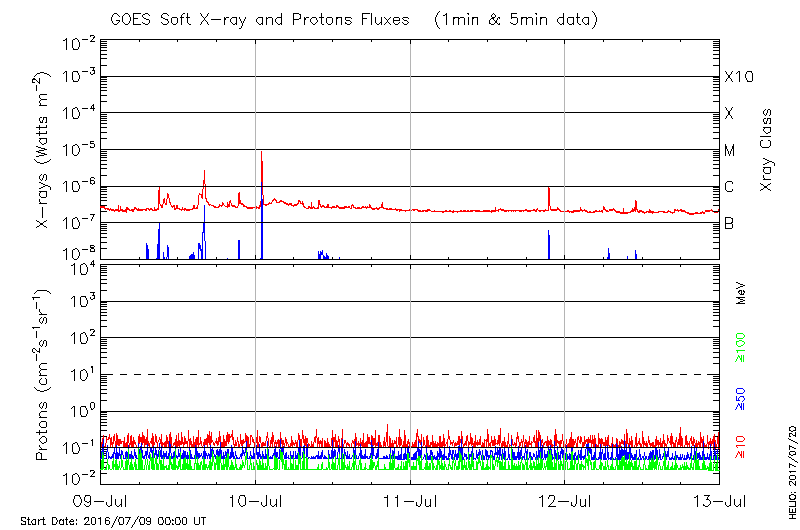Click the tallest X-ray peak after 10-Jul

pyautogui.click(x=261, y=154)
